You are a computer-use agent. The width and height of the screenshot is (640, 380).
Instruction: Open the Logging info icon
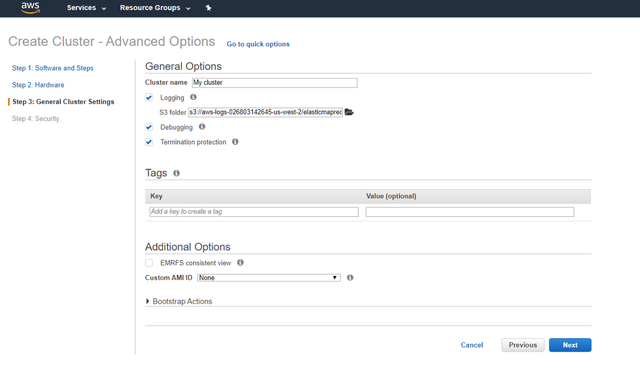point(193,97)
